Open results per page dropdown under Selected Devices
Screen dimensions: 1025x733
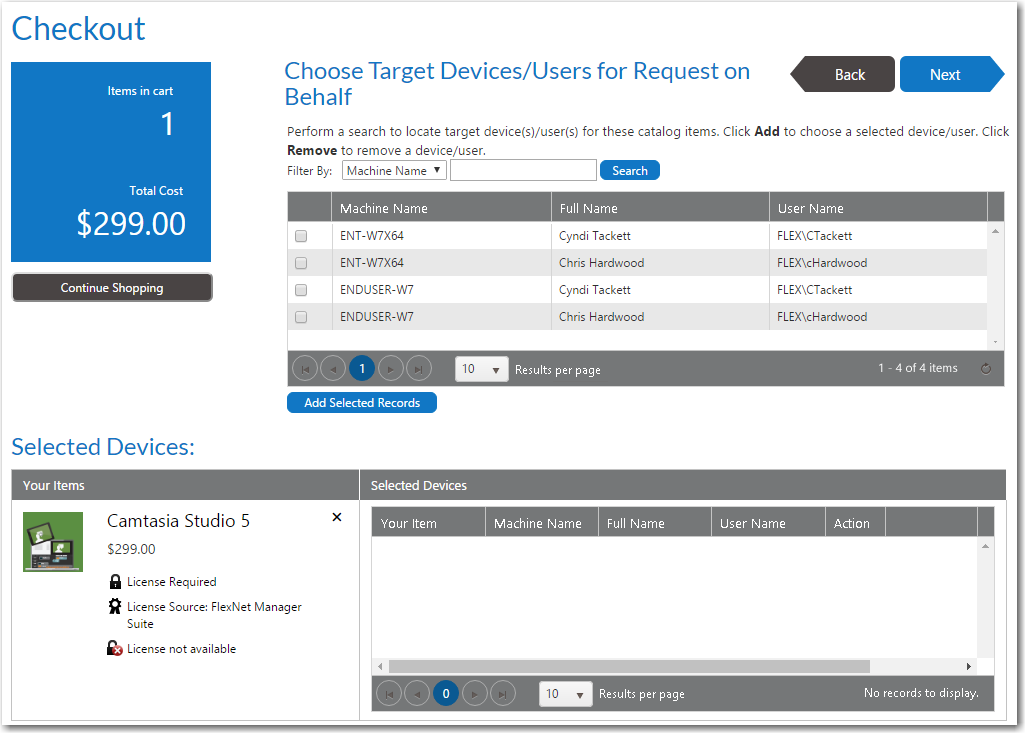tap(566, 694)
